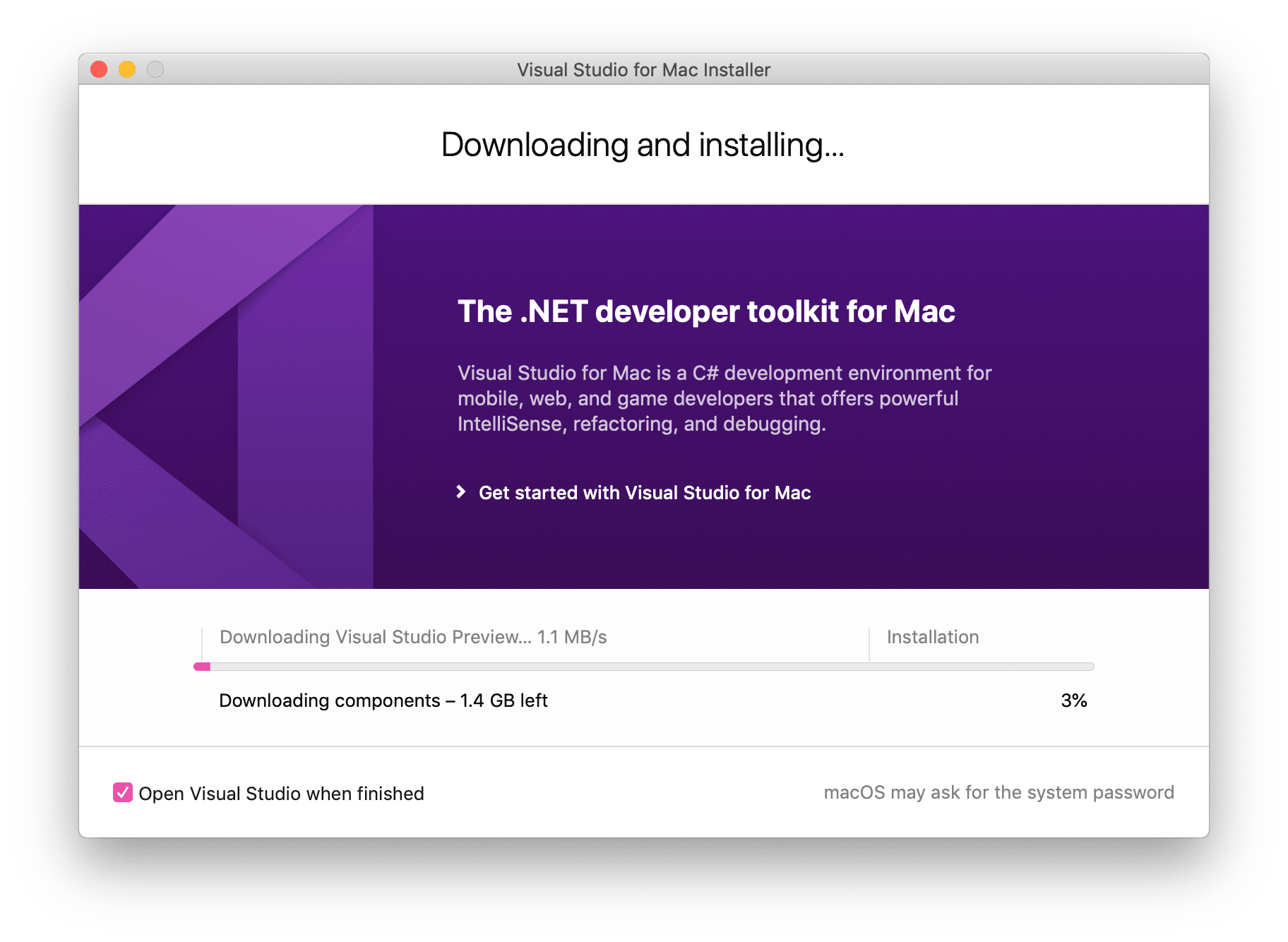Click the 'Installation' stage label
This screenshot has height=942, width=1288.
933,637
